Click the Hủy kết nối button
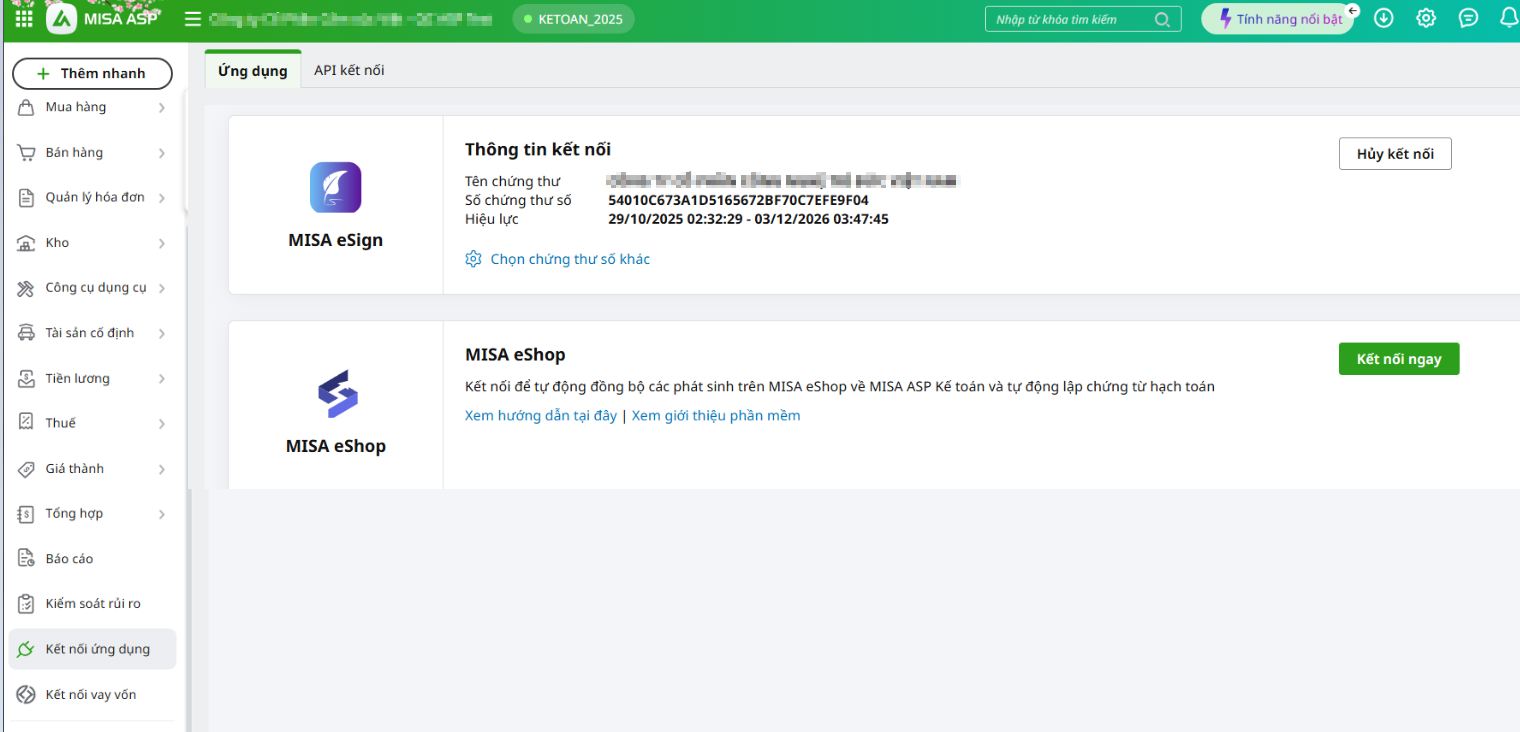The height and width of the screenshot is (732, 1520). 1394,154
